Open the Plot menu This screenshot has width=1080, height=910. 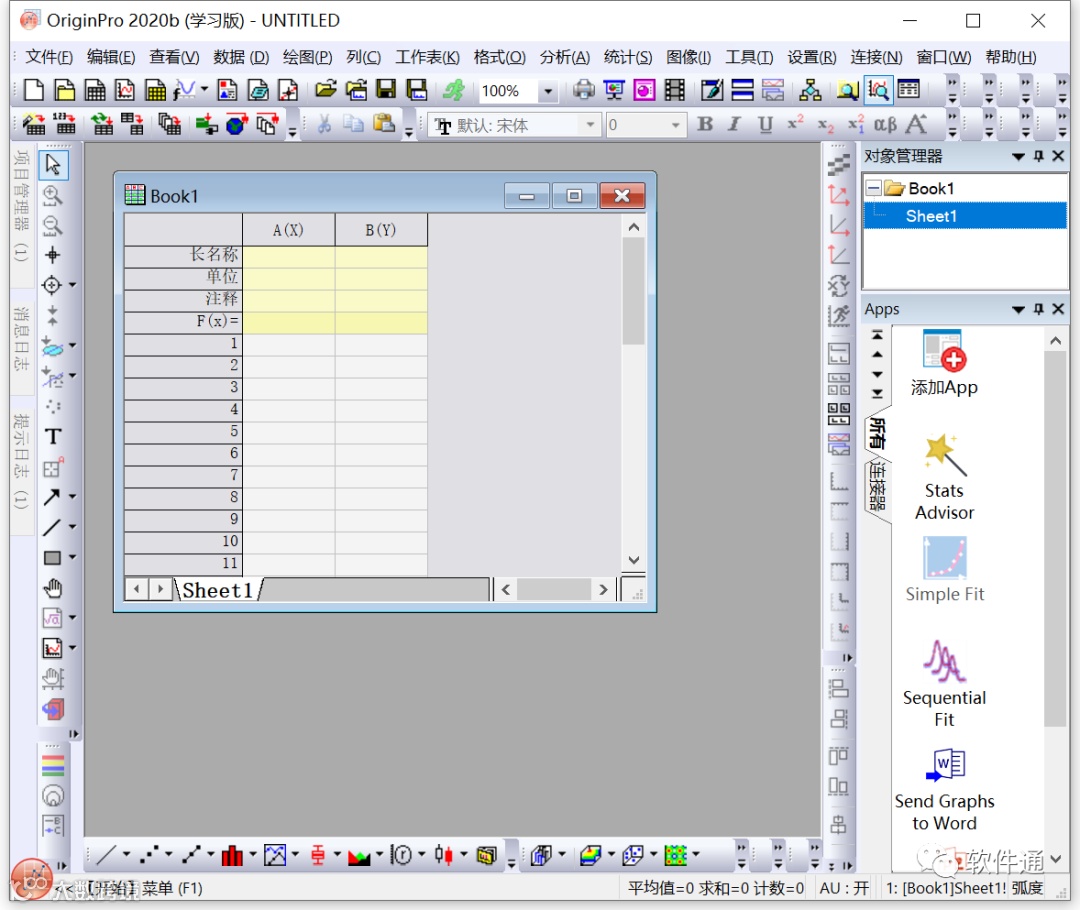tap(307, 57)
